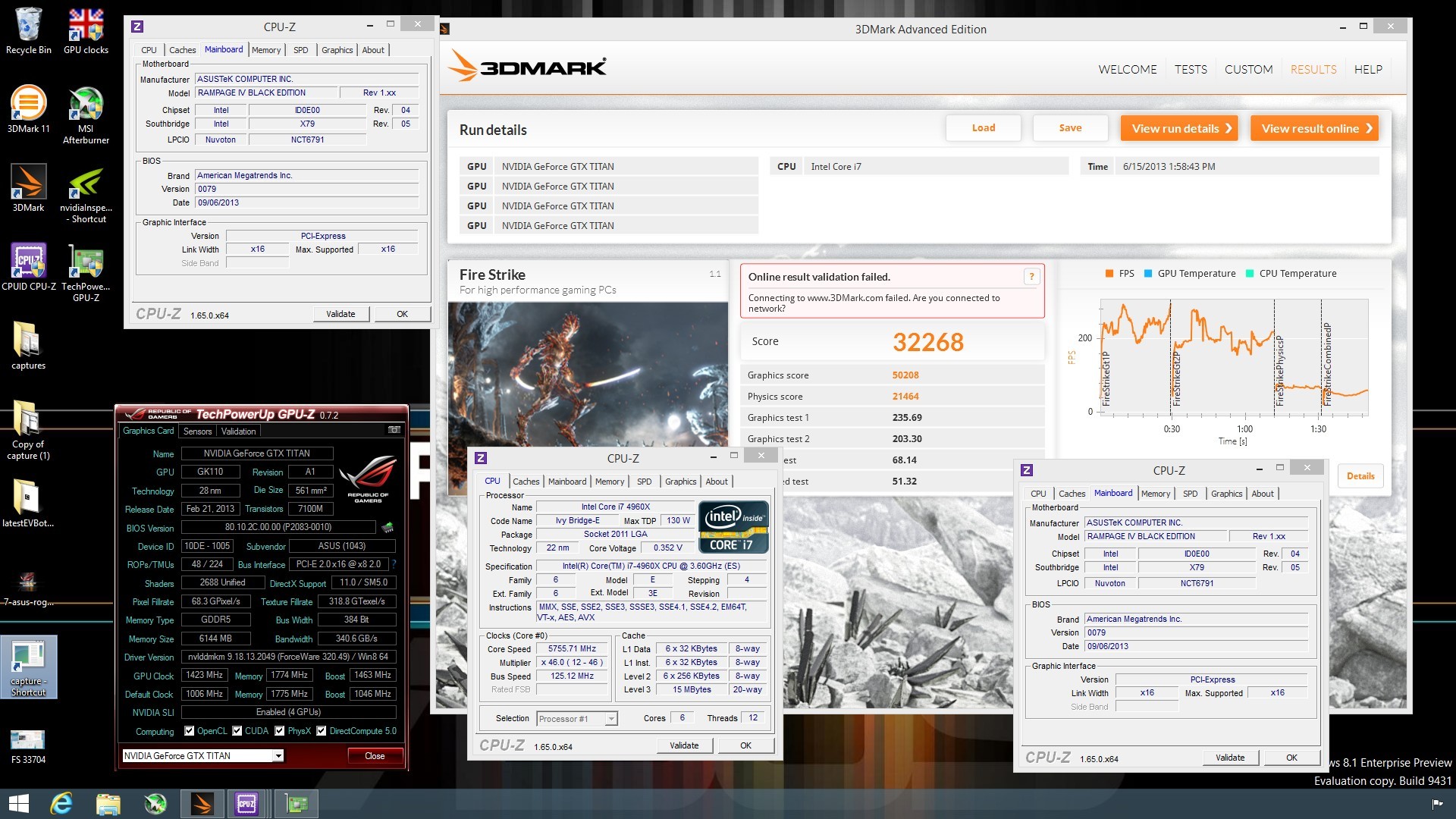The width and height of the screenshot is (1456, 819).
Task: Open TechPowerUp GPU-Z desktop icon
Action: click(86, 273)
